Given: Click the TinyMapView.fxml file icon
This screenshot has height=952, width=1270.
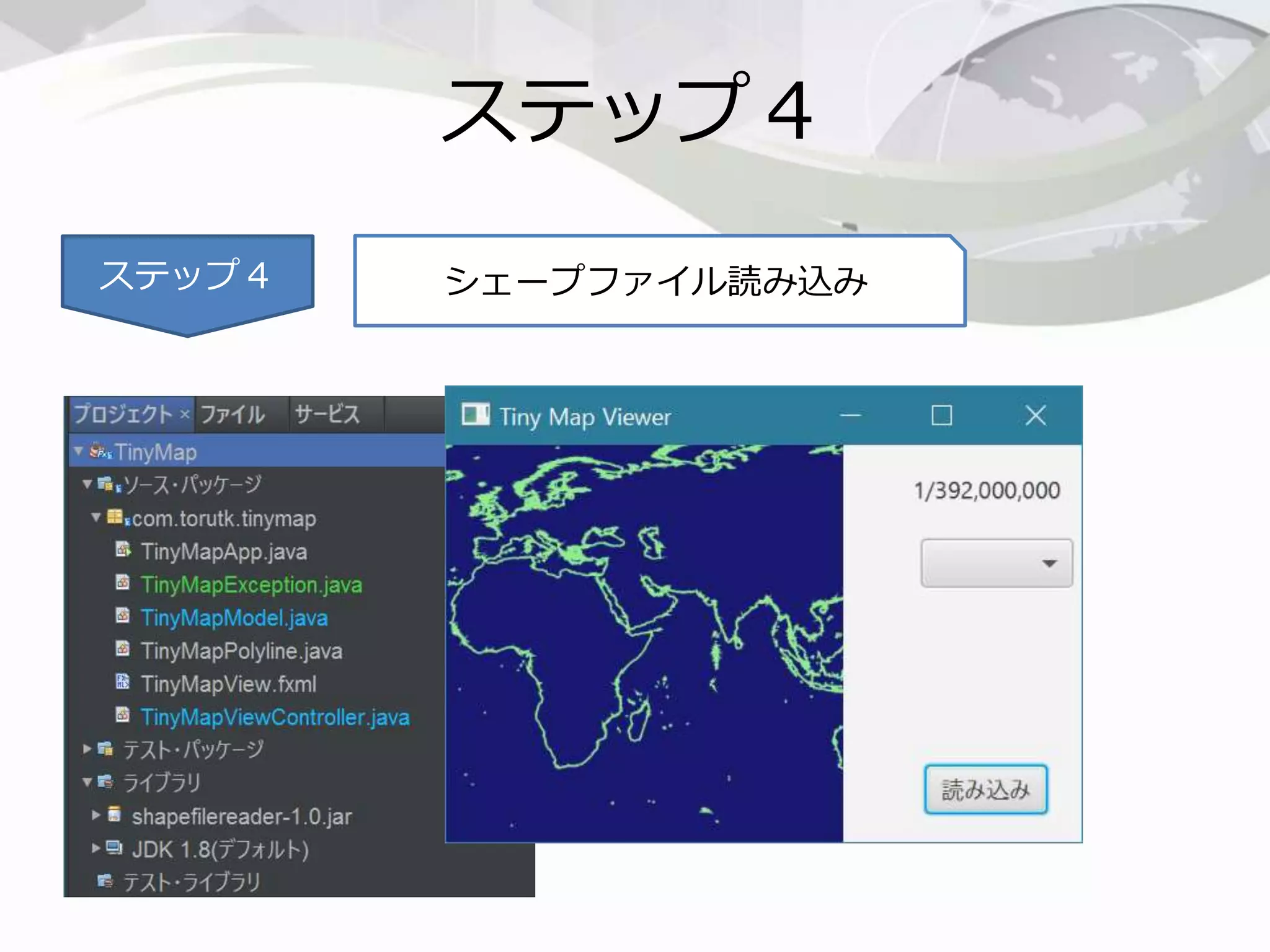Looking at the screenshot, I should (x=123, y=682).
